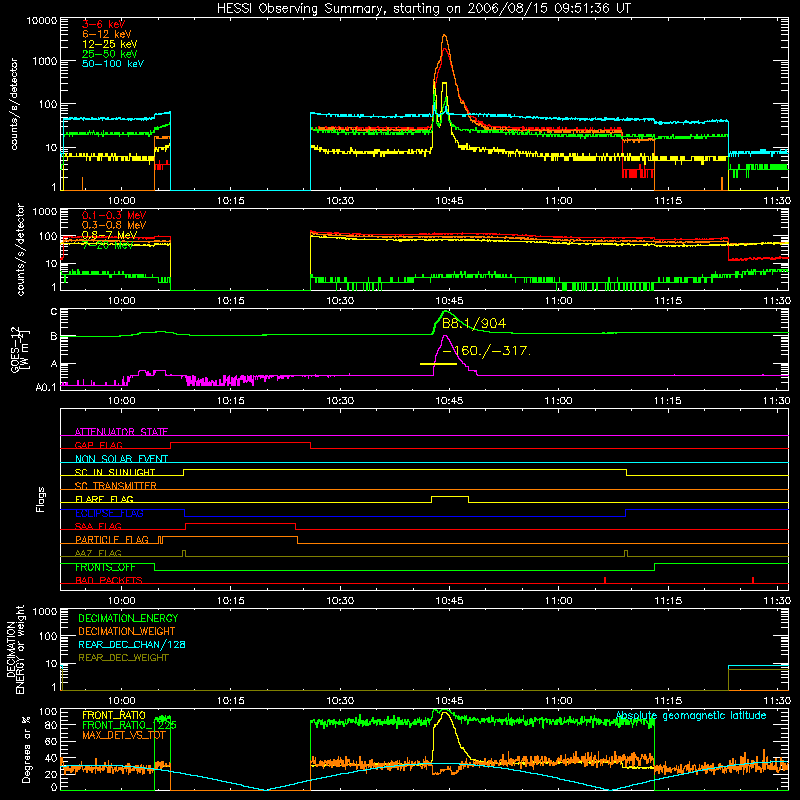Click the AAZ_FLAG pulse near 11:09

pyautogui.click(x=626, y=553)
